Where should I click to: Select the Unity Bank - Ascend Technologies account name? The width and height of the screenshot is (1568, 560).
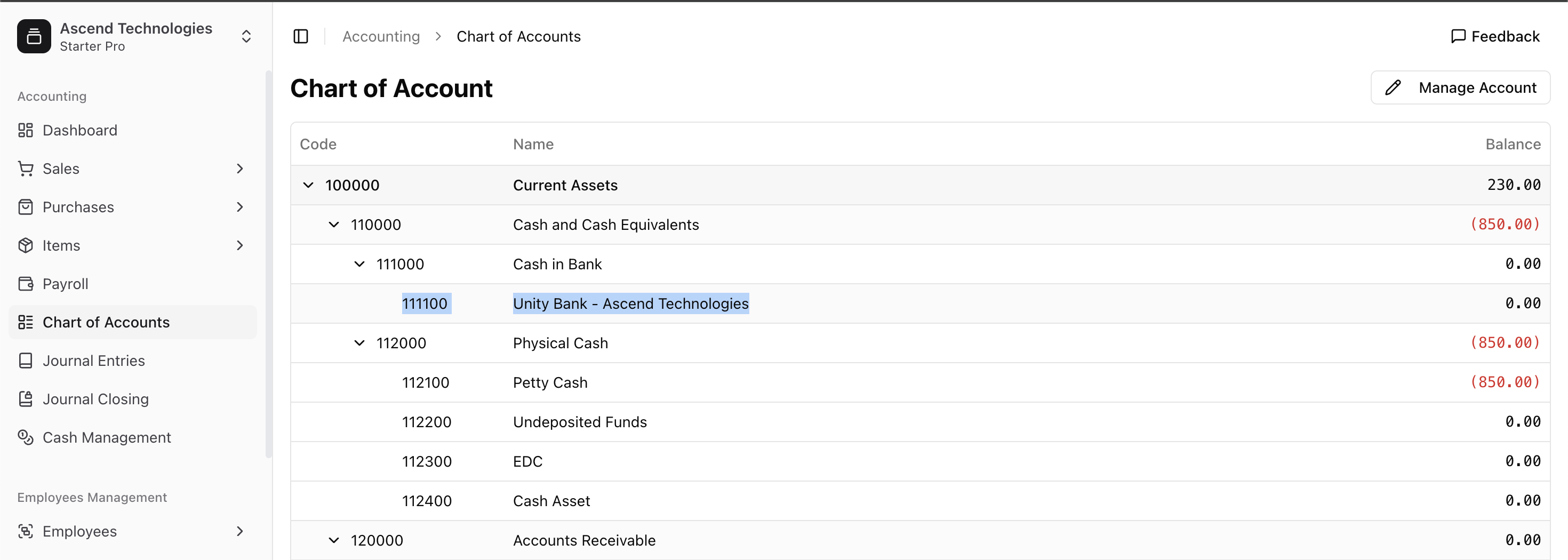tap(630, 304)
